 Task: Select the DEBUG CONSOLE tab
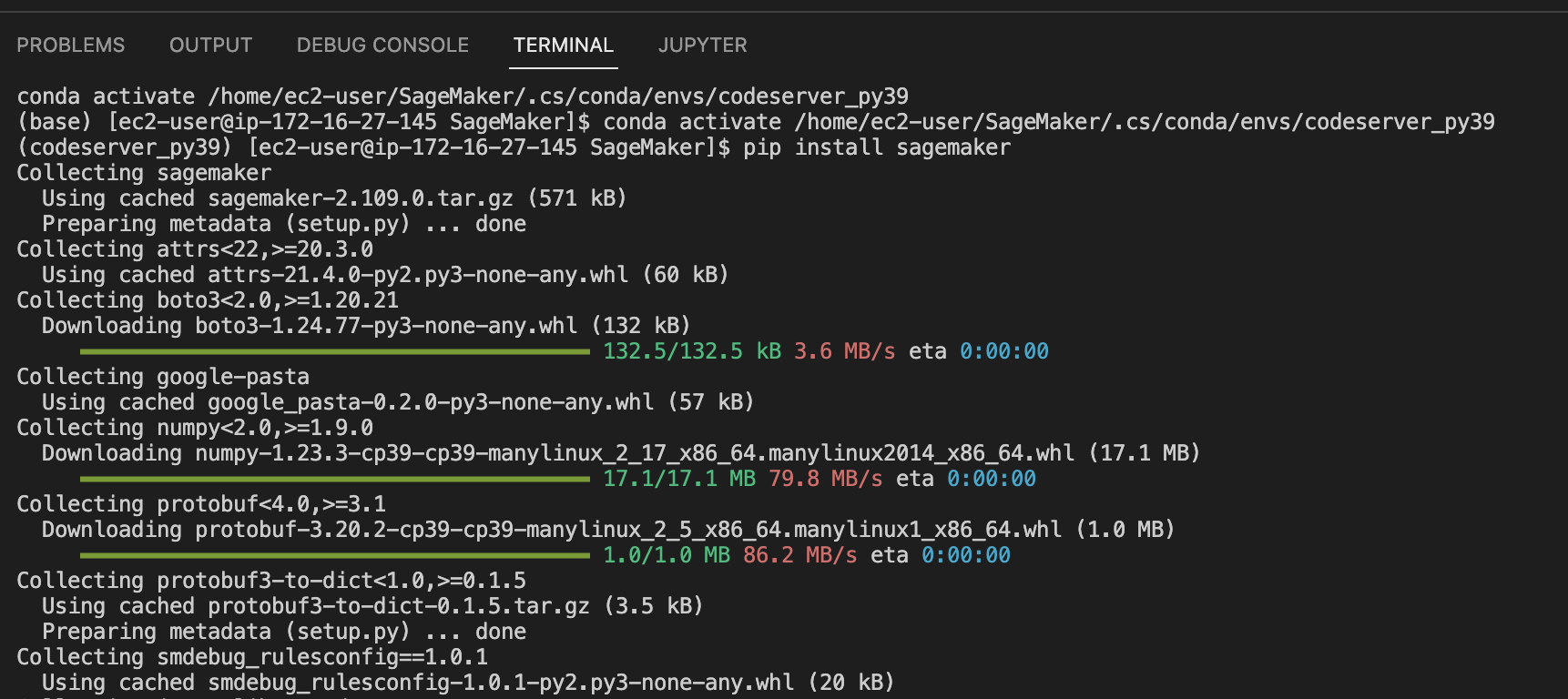382,46
